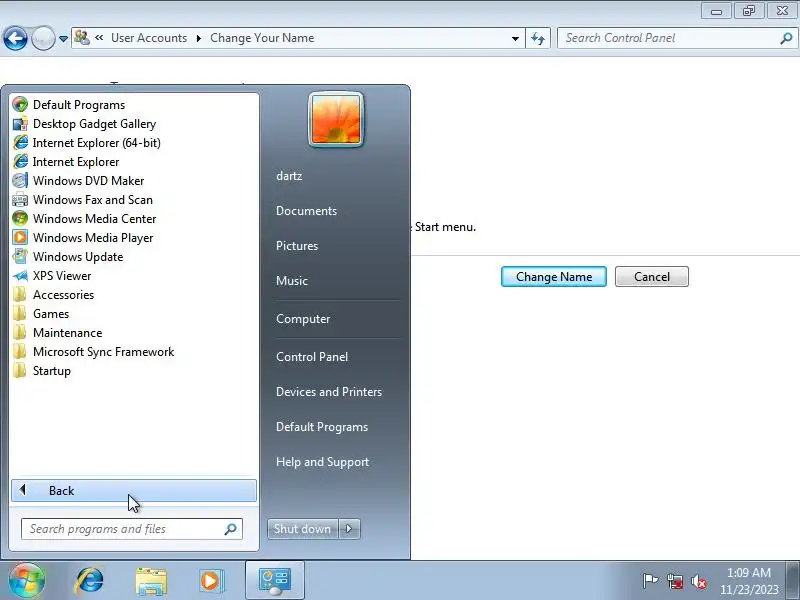
Task: Click the Start orb button
Action: (x=27, y=581)
